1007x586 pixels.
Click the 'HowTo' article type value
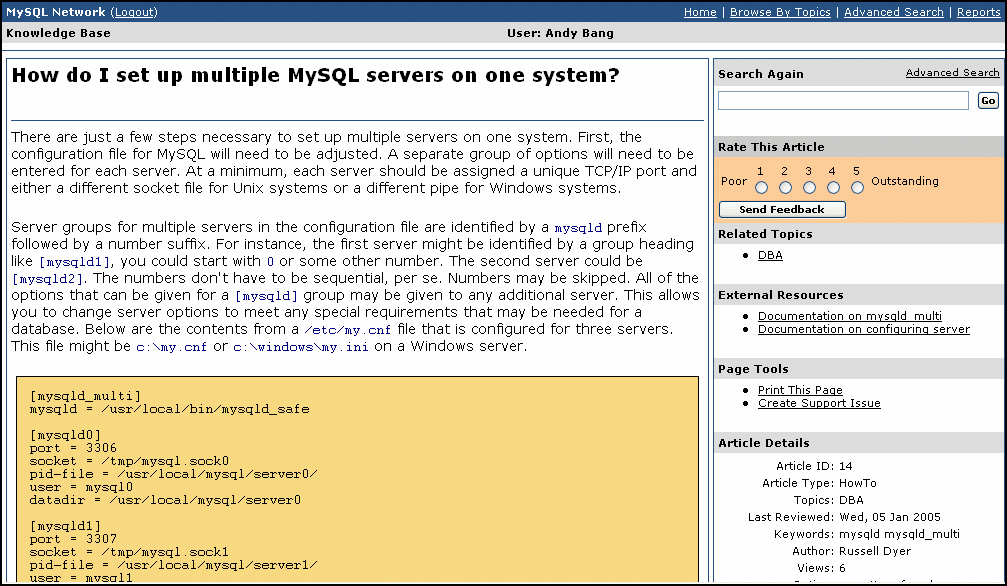coord(857,483)
